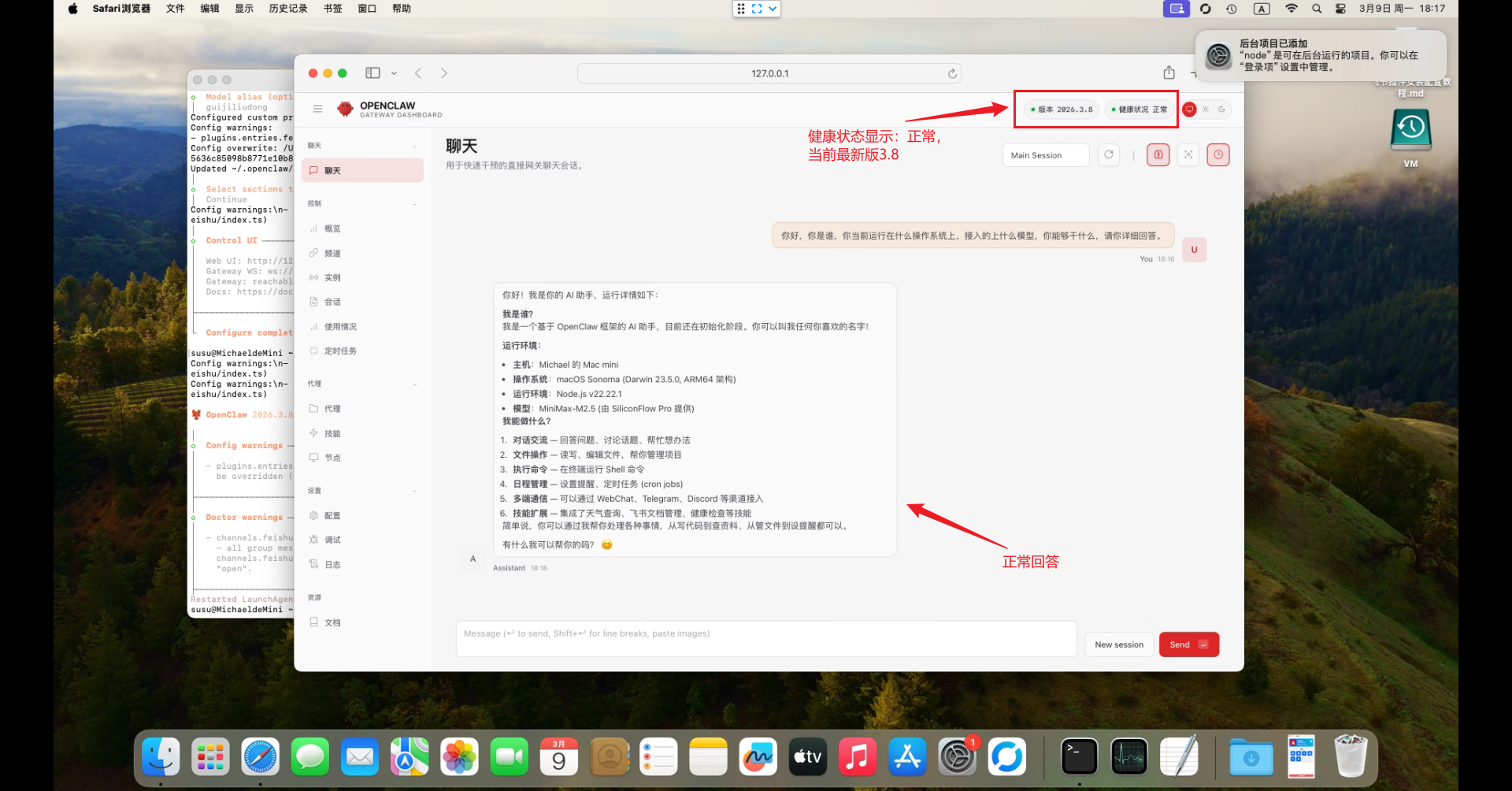Open the Main Session selector dropdown
Screen dimensions: 1512x791
(1046, 155)
